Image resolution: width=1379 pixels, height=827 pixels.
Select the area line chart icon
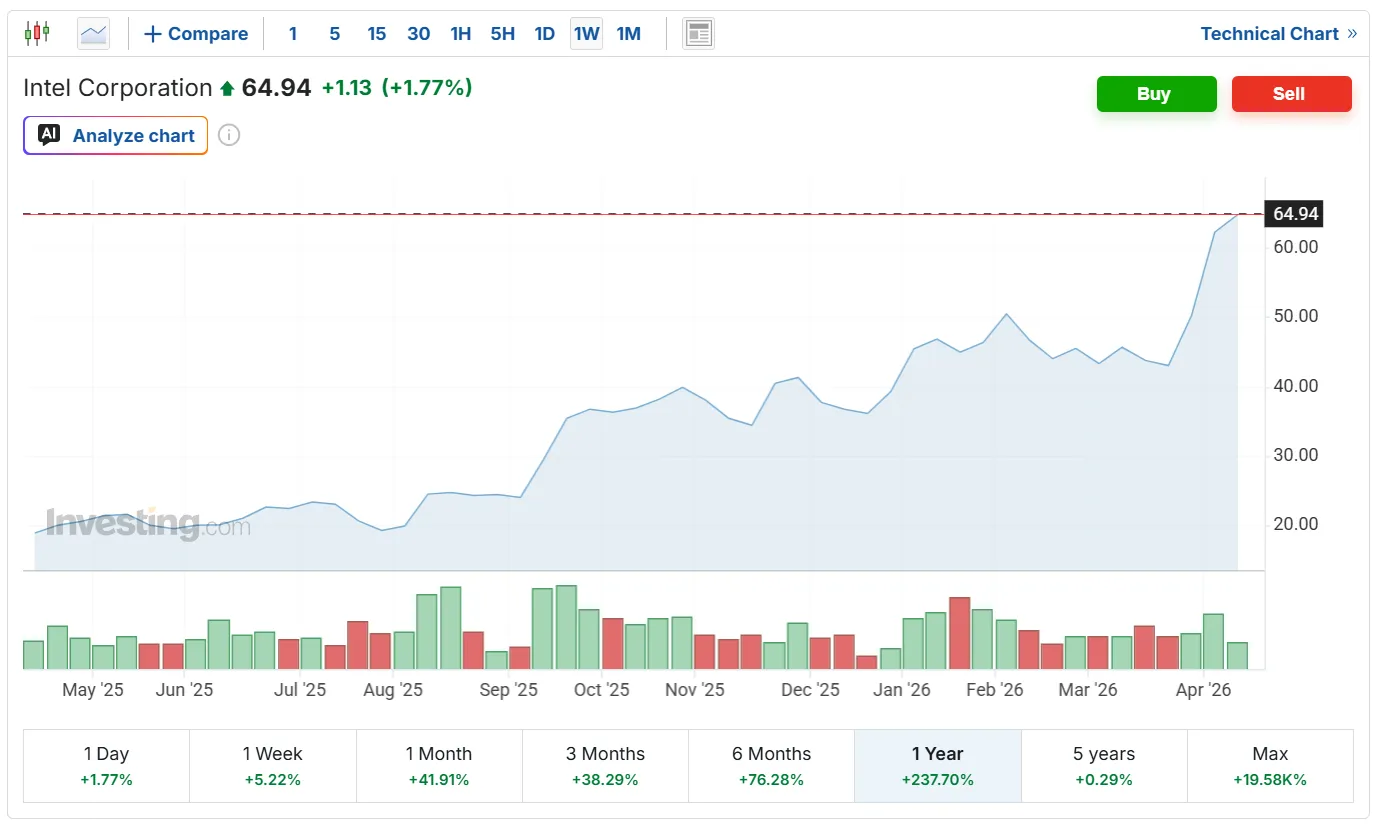click(x=94, y=33)
